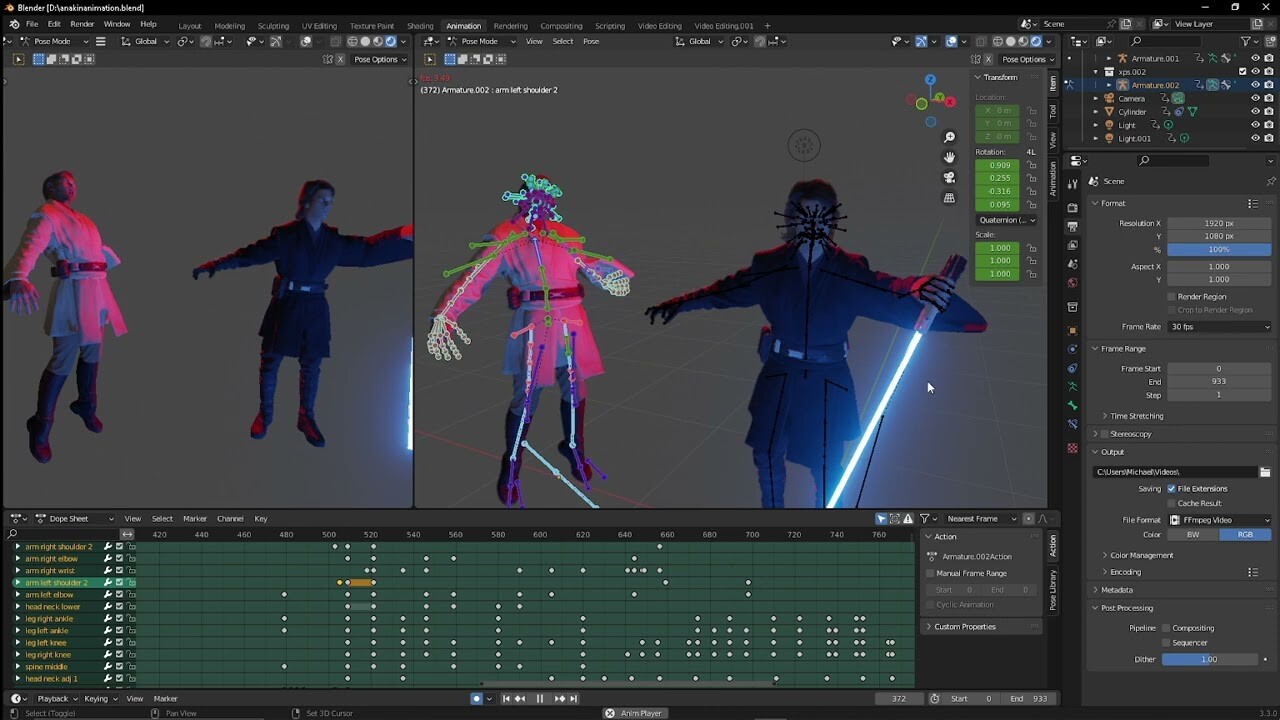Toggle x-ray shading mode icon in viewport header
This screenshot has height=720, width=1280.
coord(335,41)
